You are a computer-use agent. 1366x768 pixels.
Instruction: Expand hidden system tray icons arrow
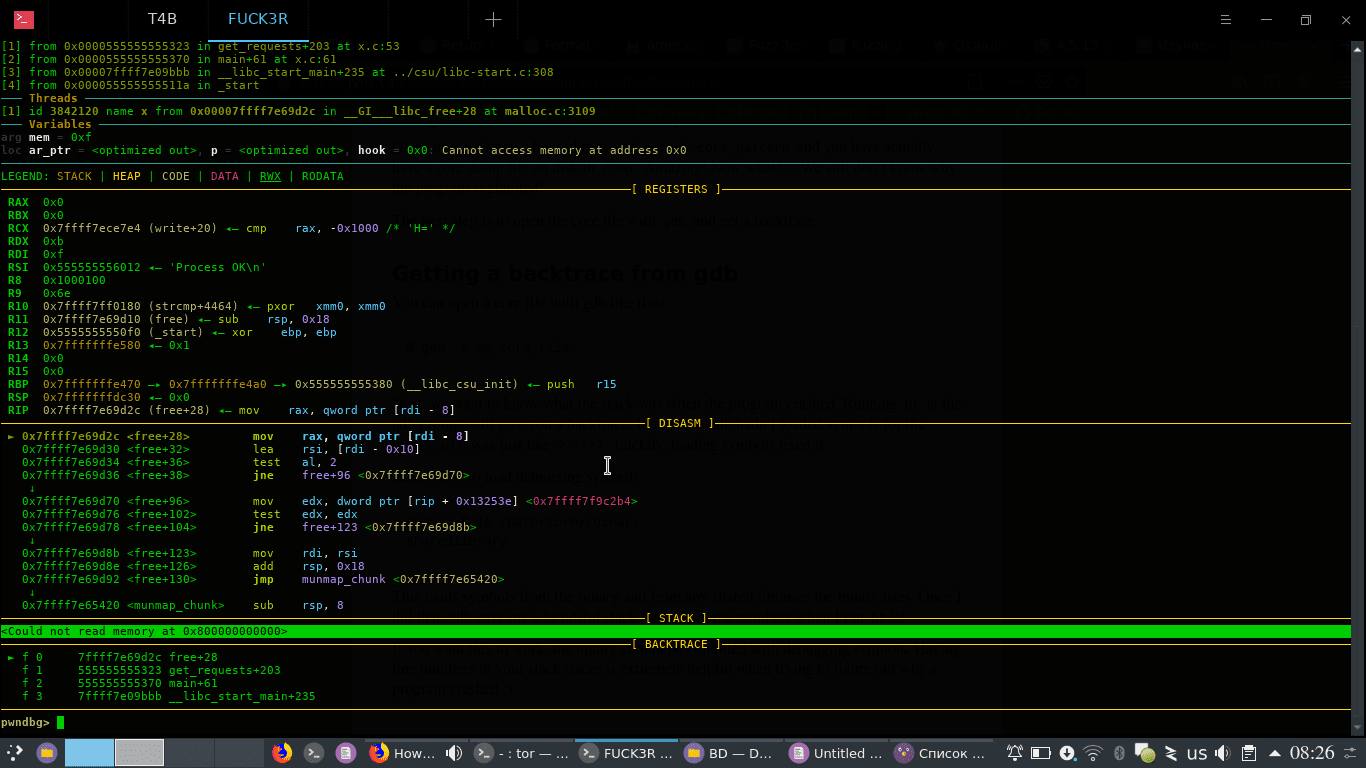1274,753
